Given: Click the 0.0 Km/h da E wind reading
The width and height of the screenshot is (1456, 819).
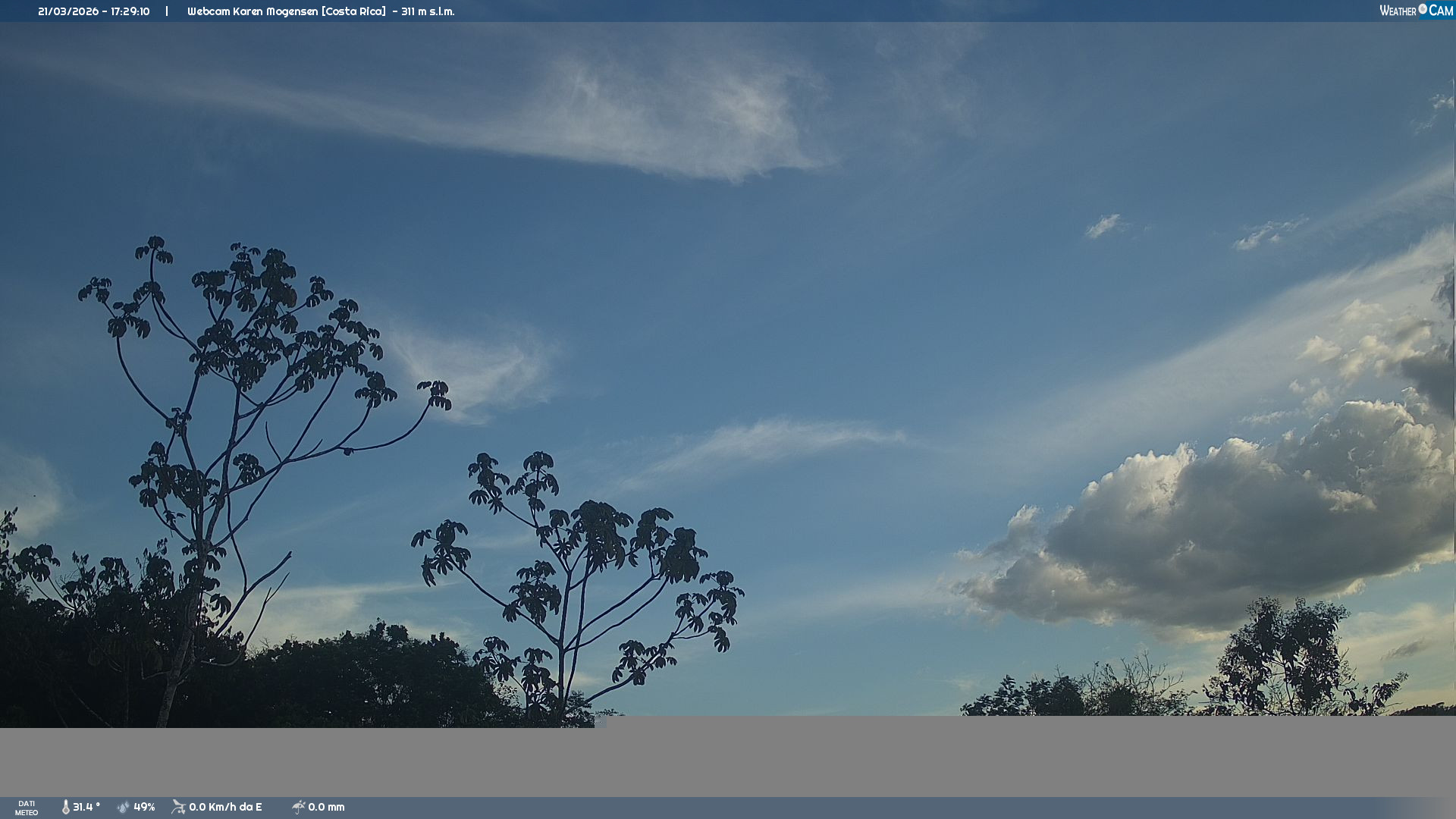Looking at the screenshot, I should [x=225, y=807].
